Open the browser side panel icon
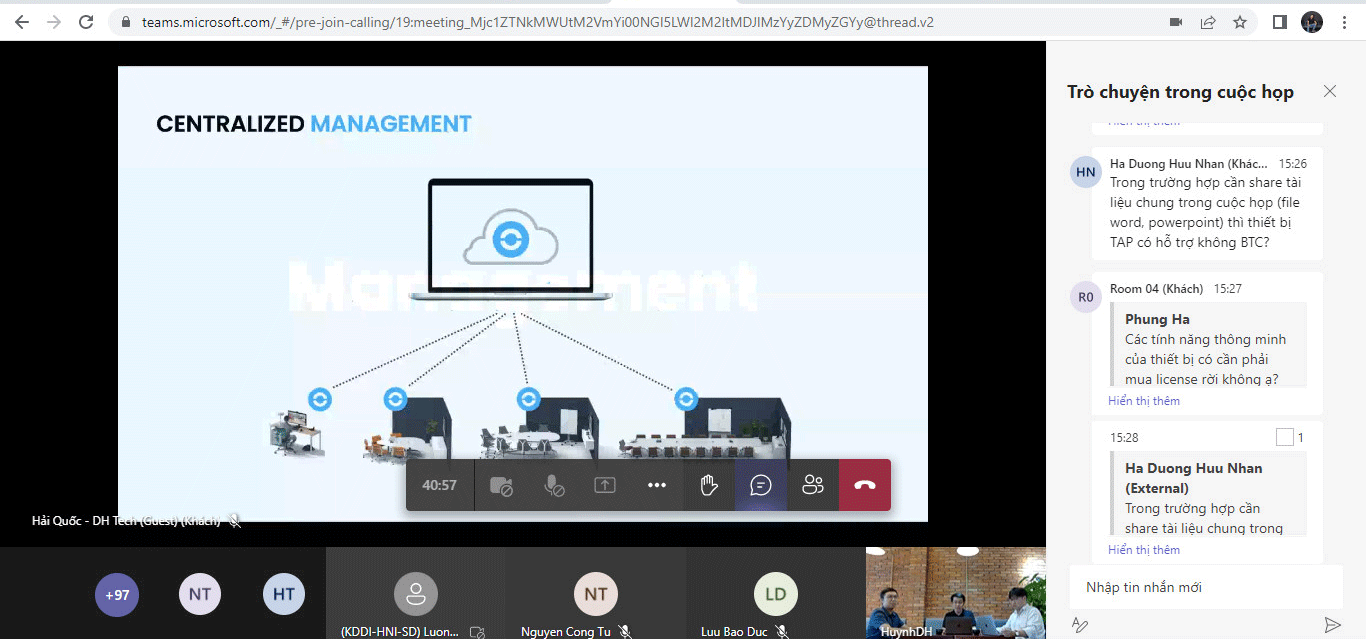 point(1279,21)
